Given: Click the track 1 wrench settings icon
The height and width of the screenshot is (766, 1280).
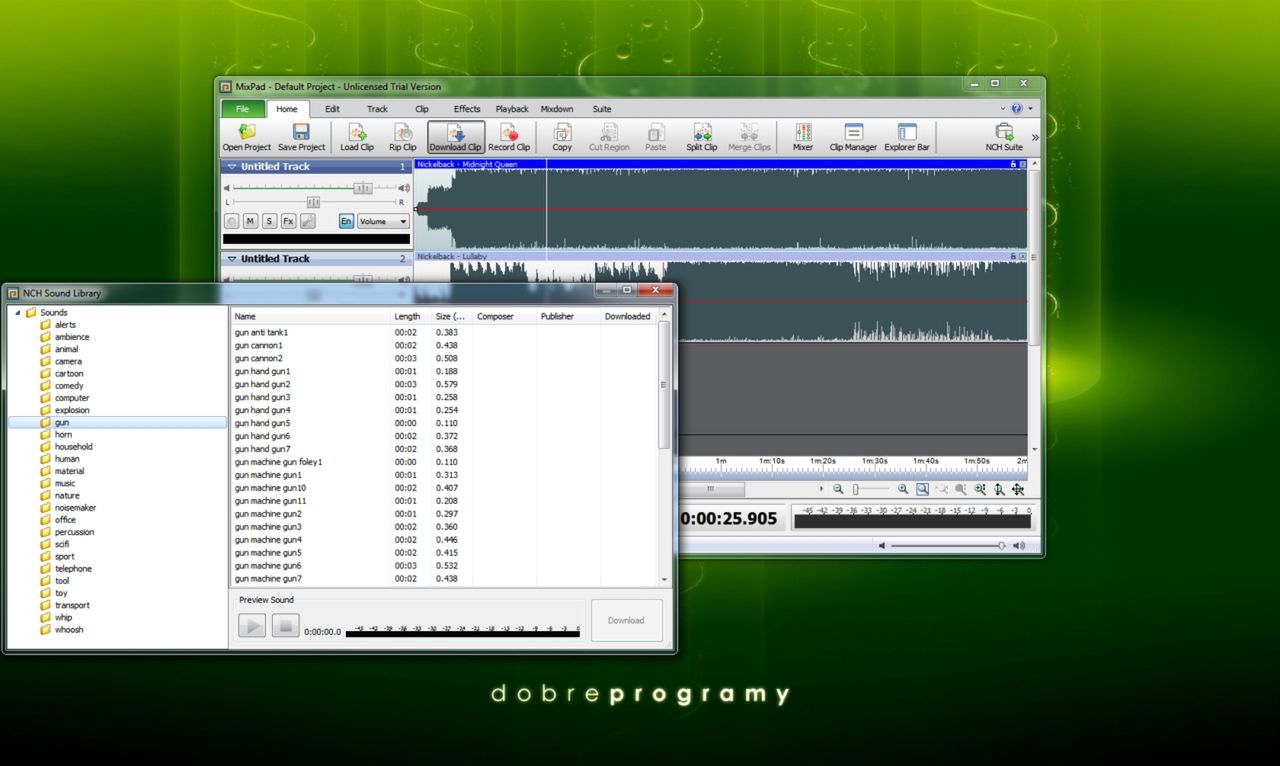Looking at the screenshot, I should point(308,221).
